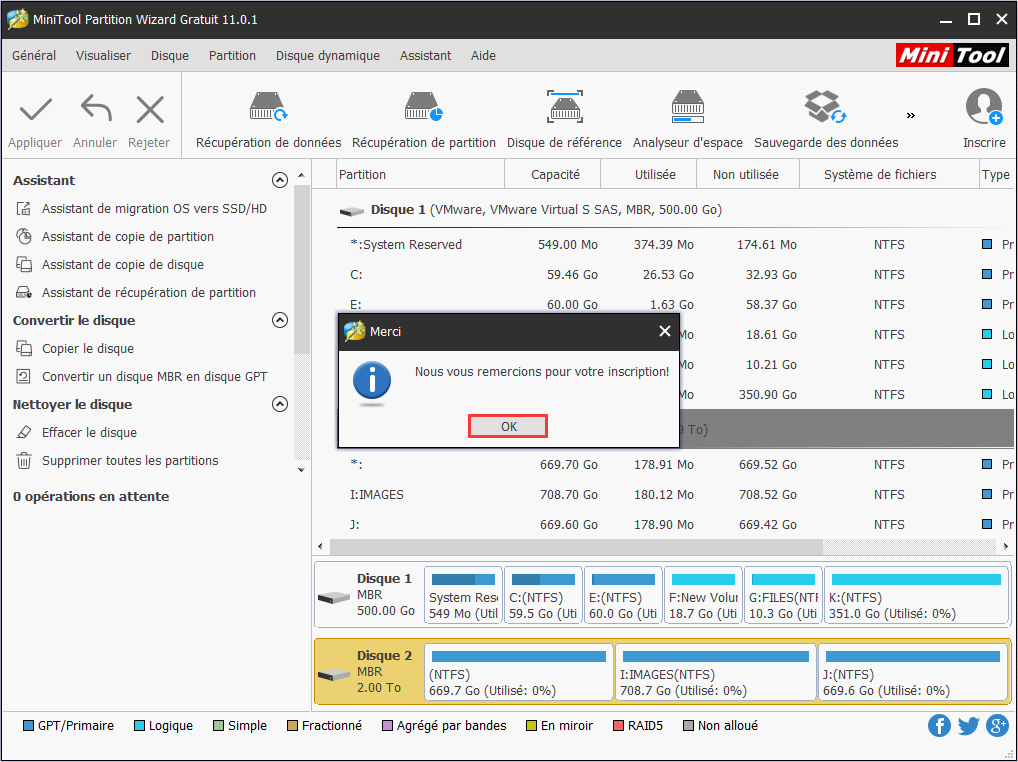Open the Disque dynamique menu
Viewport: 1018px width, 762px height.
[327, 56]
